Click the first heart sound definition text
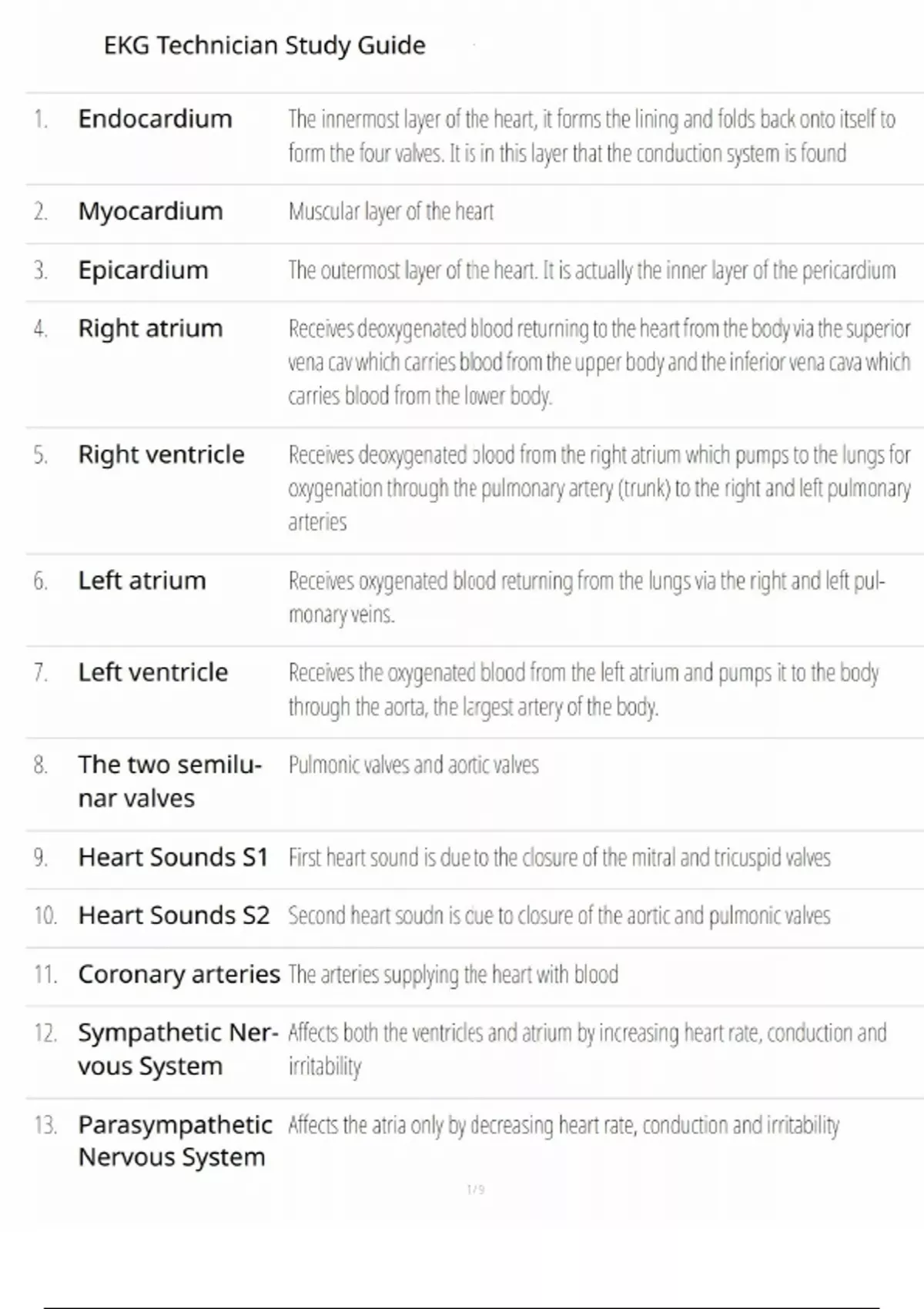This screenshot has height=1309, width=924. pos(559,857)
